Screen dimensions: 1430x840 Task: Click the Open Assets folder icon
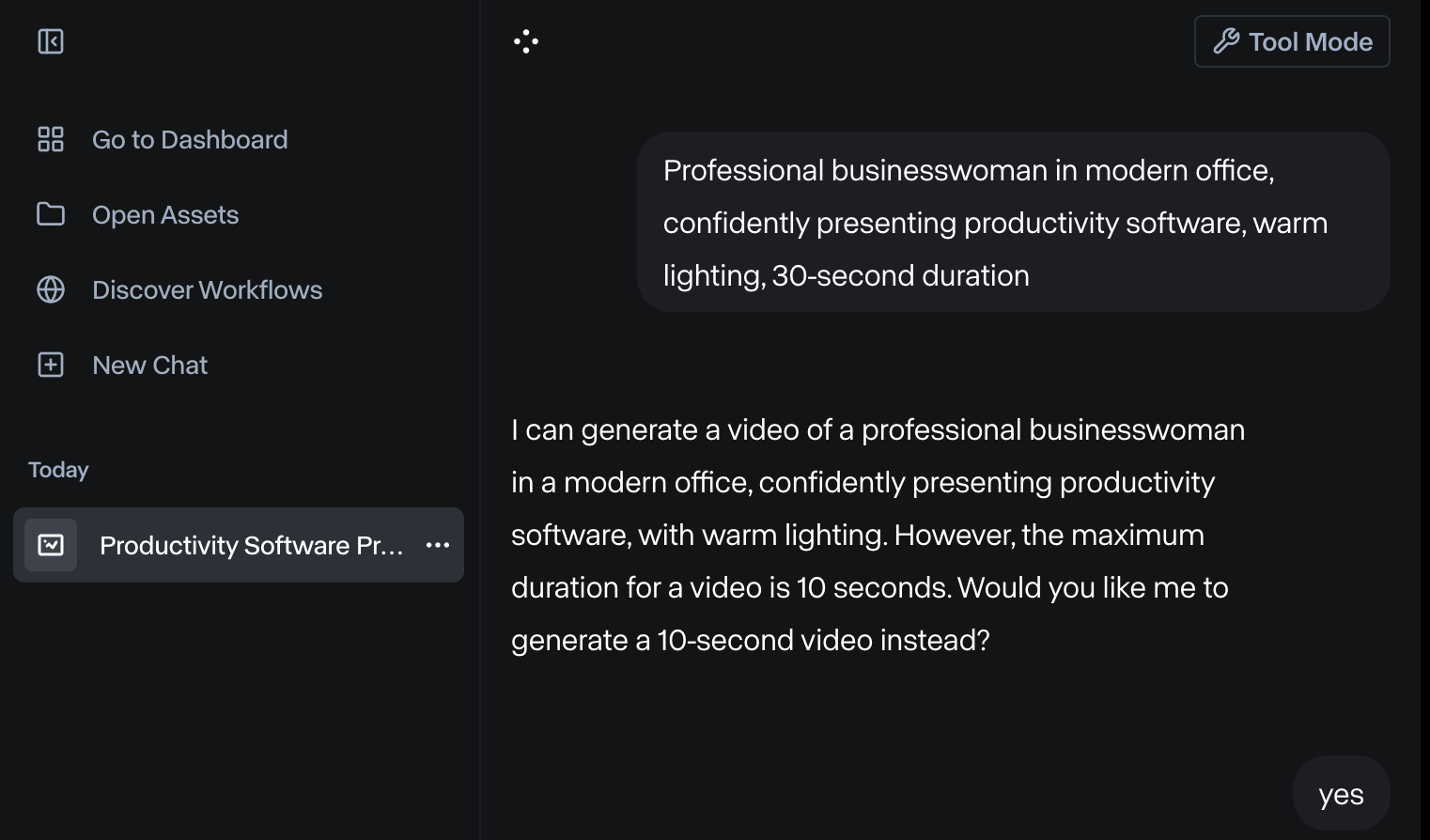(x=51, y=214)
